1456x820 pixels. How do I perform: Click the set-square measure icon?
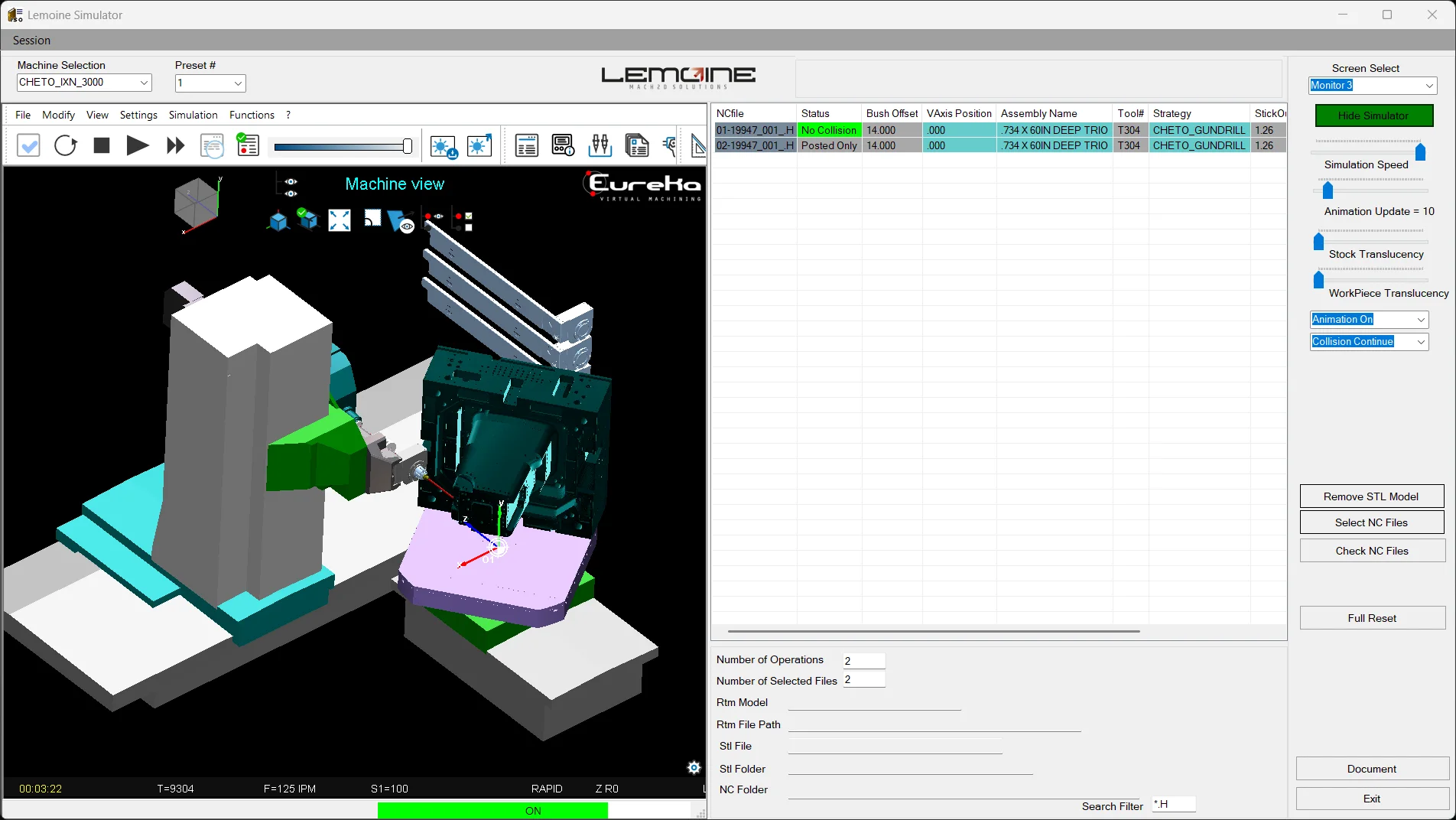(x=697, y=145)
